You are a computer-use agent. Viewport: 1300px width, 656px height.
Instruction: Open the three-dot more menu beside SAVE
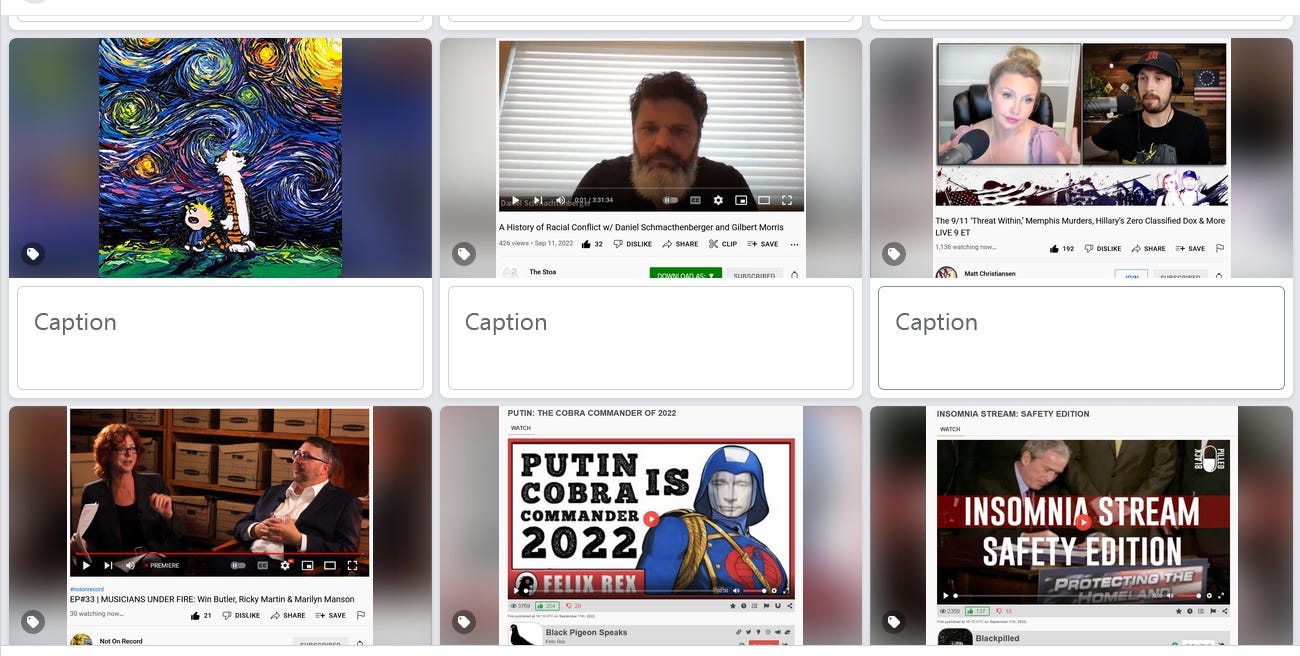click(x=794, y=245)
